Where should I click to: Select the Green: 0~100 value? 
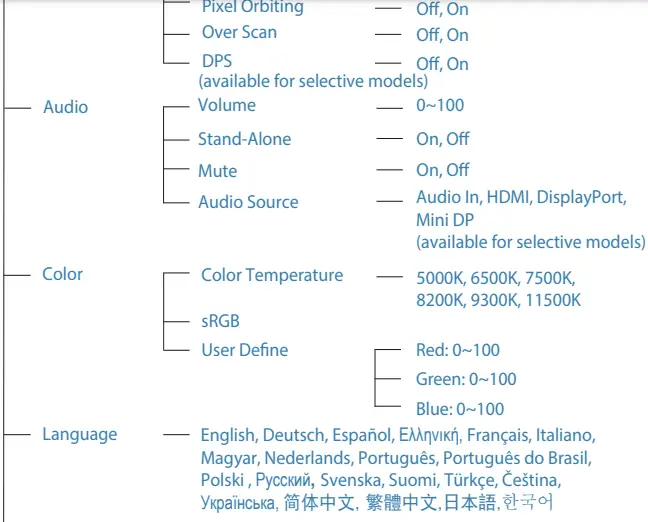point(466,379)
